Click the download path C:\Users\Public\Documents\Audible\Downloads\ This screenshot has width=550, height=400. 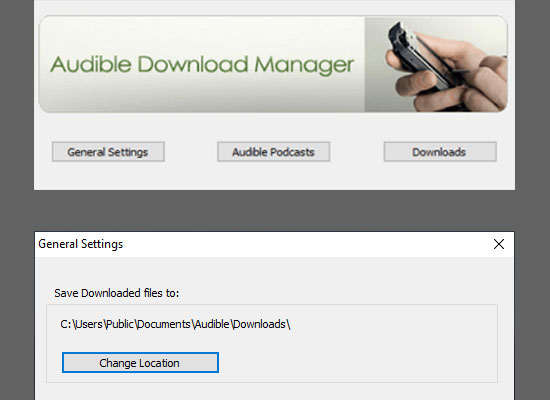coord(175,324)
